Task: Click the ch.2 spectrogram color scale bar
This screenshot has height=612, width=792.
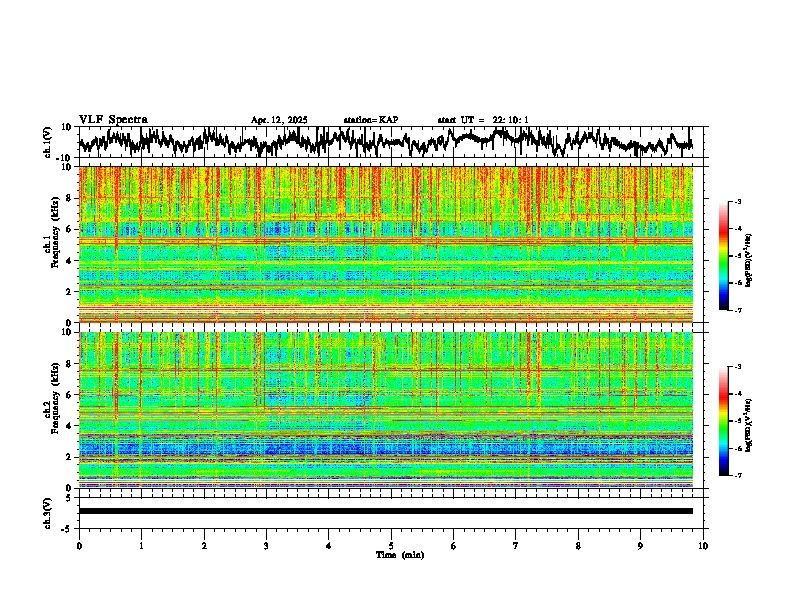Action: tap(723, 421)
